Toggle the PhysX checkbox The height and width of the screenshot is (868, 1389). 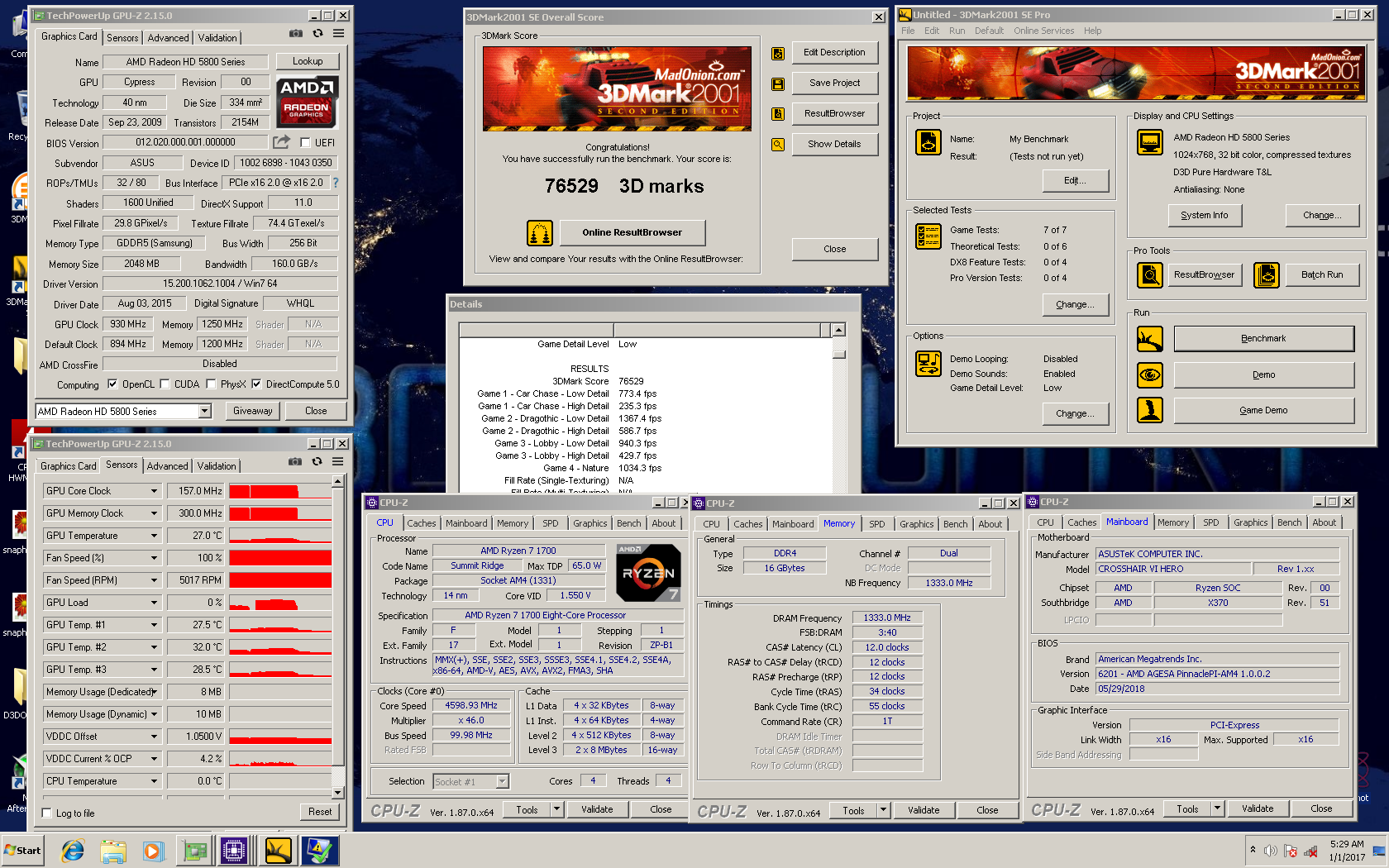coord(211,384)
